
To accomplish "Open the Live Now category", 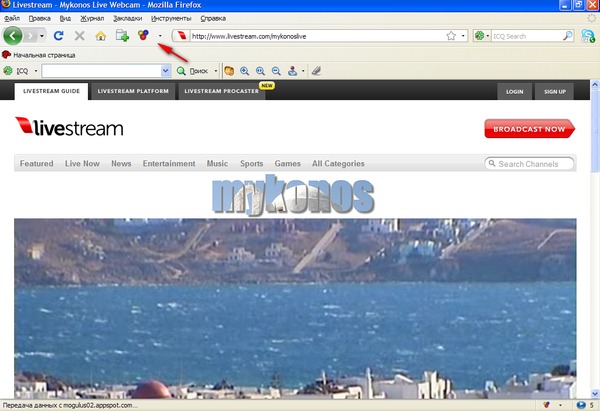I will tap(82, 163).
